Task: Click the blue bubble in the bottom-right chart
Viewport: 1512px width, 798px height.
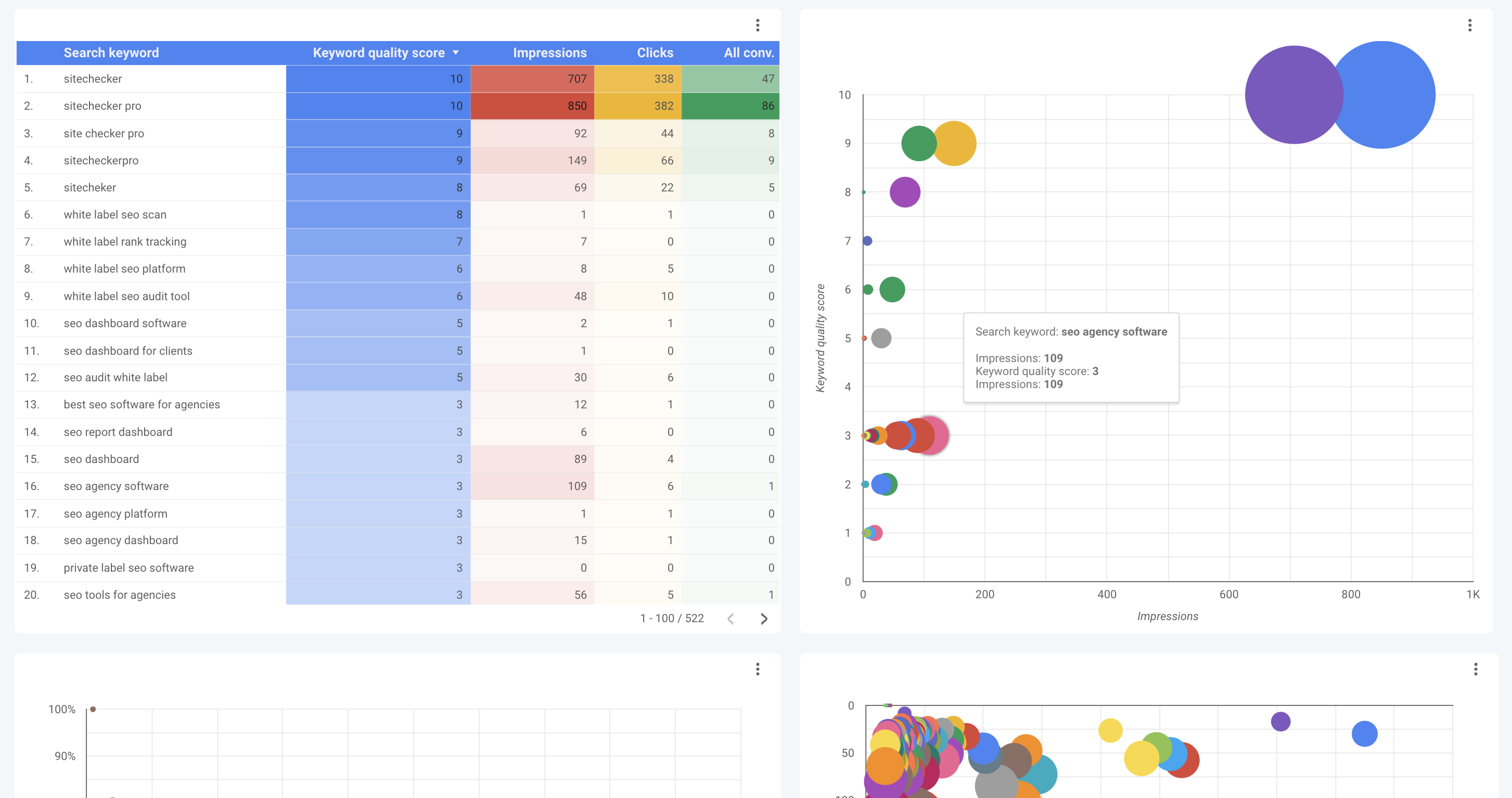Action: tap(1364, 733)
